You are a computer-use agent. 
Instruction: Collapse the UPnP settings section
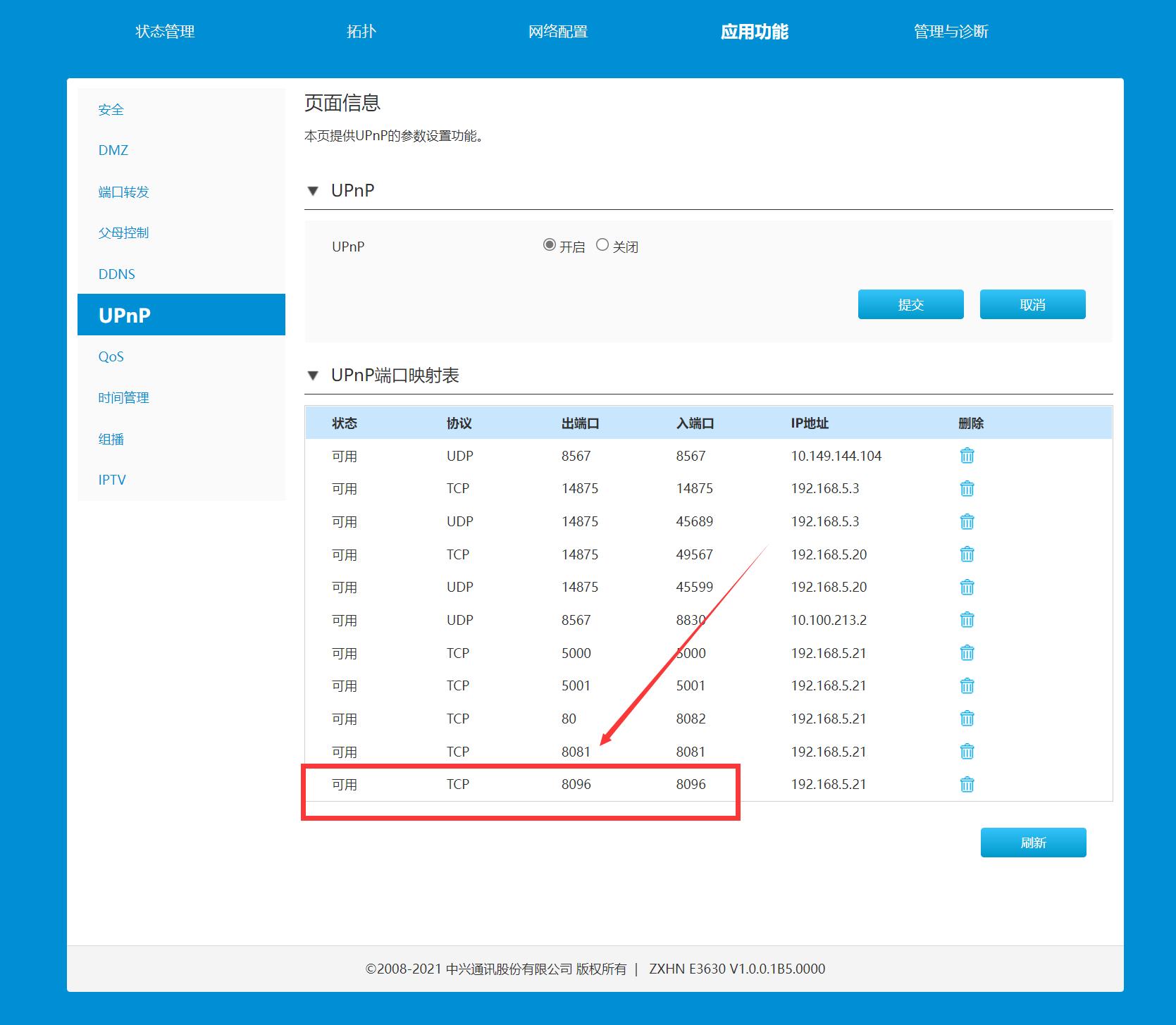click(314, 190)
